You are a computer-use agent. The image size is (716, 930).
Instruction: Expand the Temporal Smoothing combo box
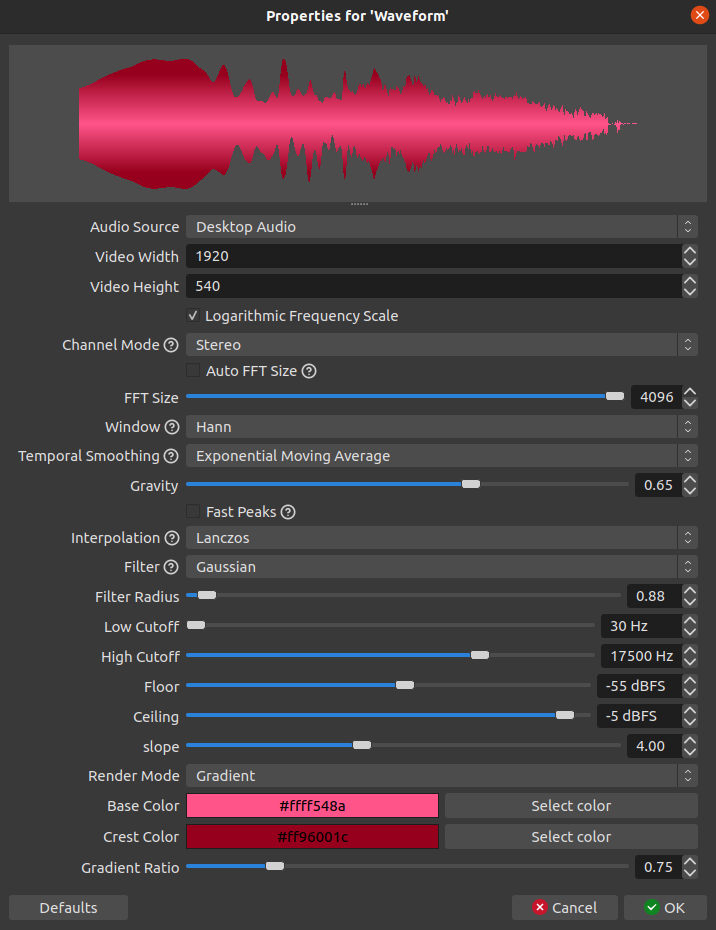(441, 456)
